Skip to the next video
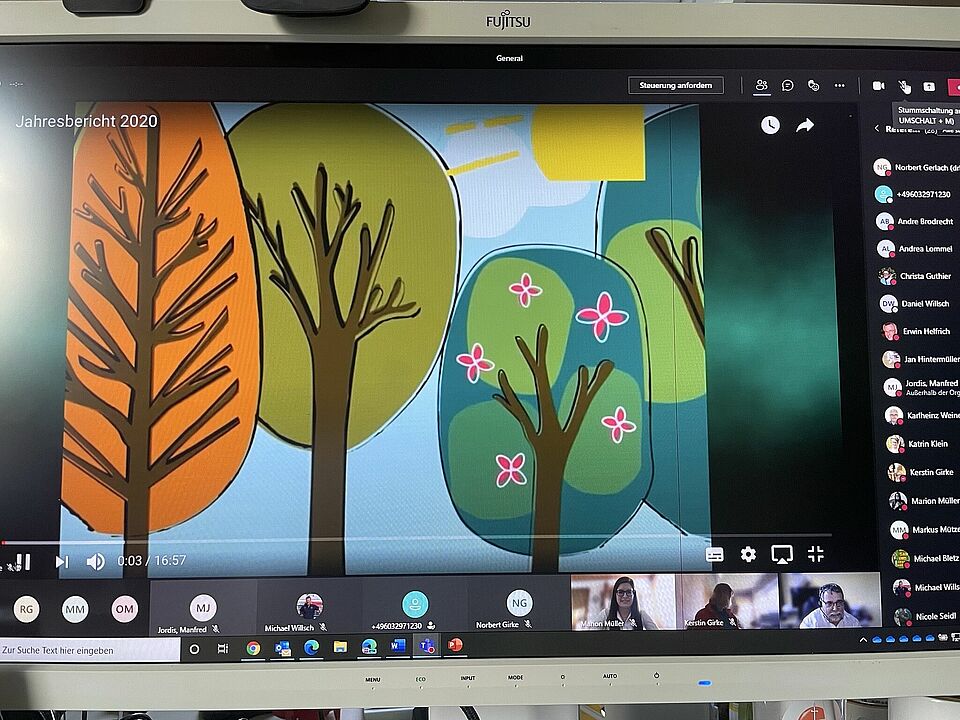960x720 pixels. [x=62, y=561]
